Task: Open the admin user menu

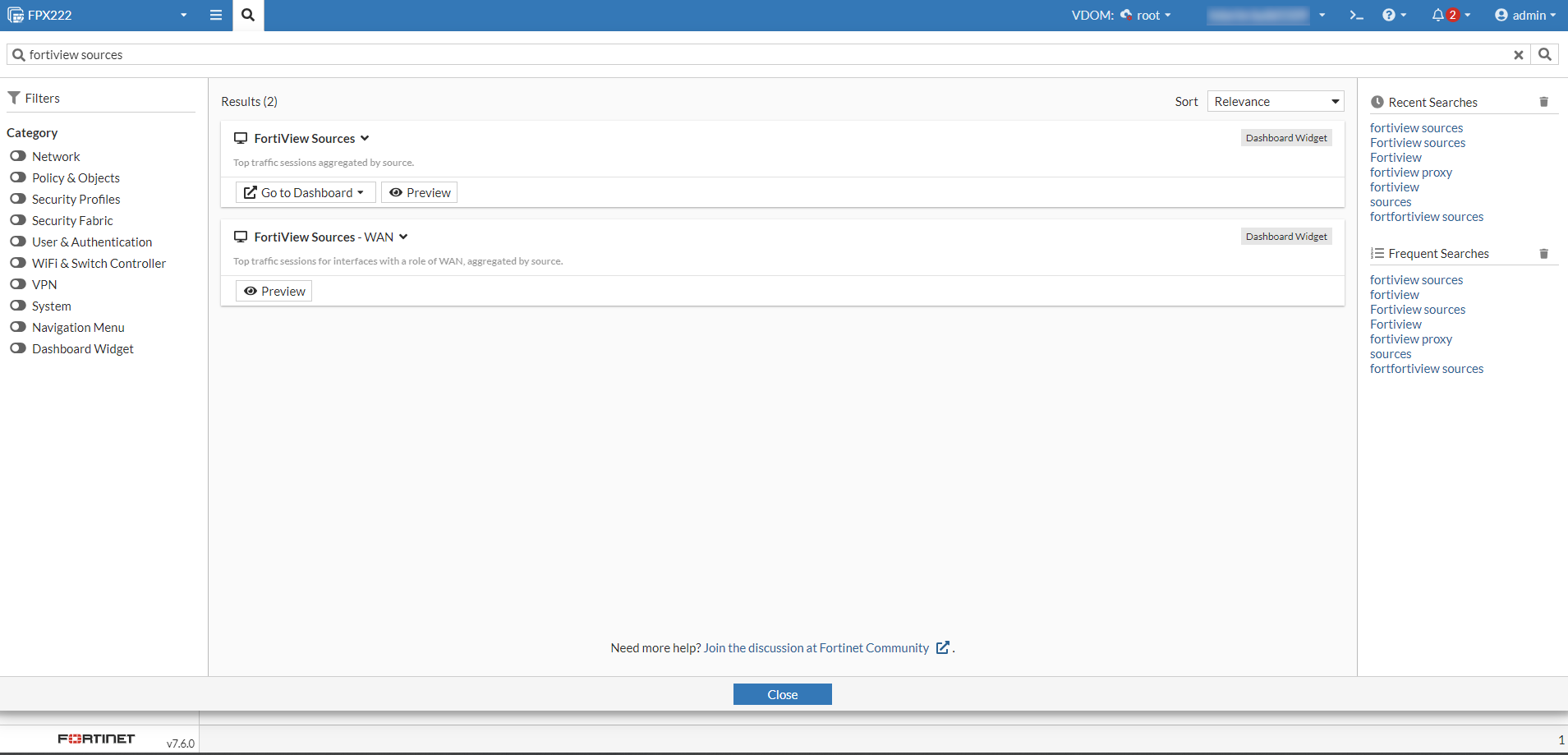Action: point(1525,15)
